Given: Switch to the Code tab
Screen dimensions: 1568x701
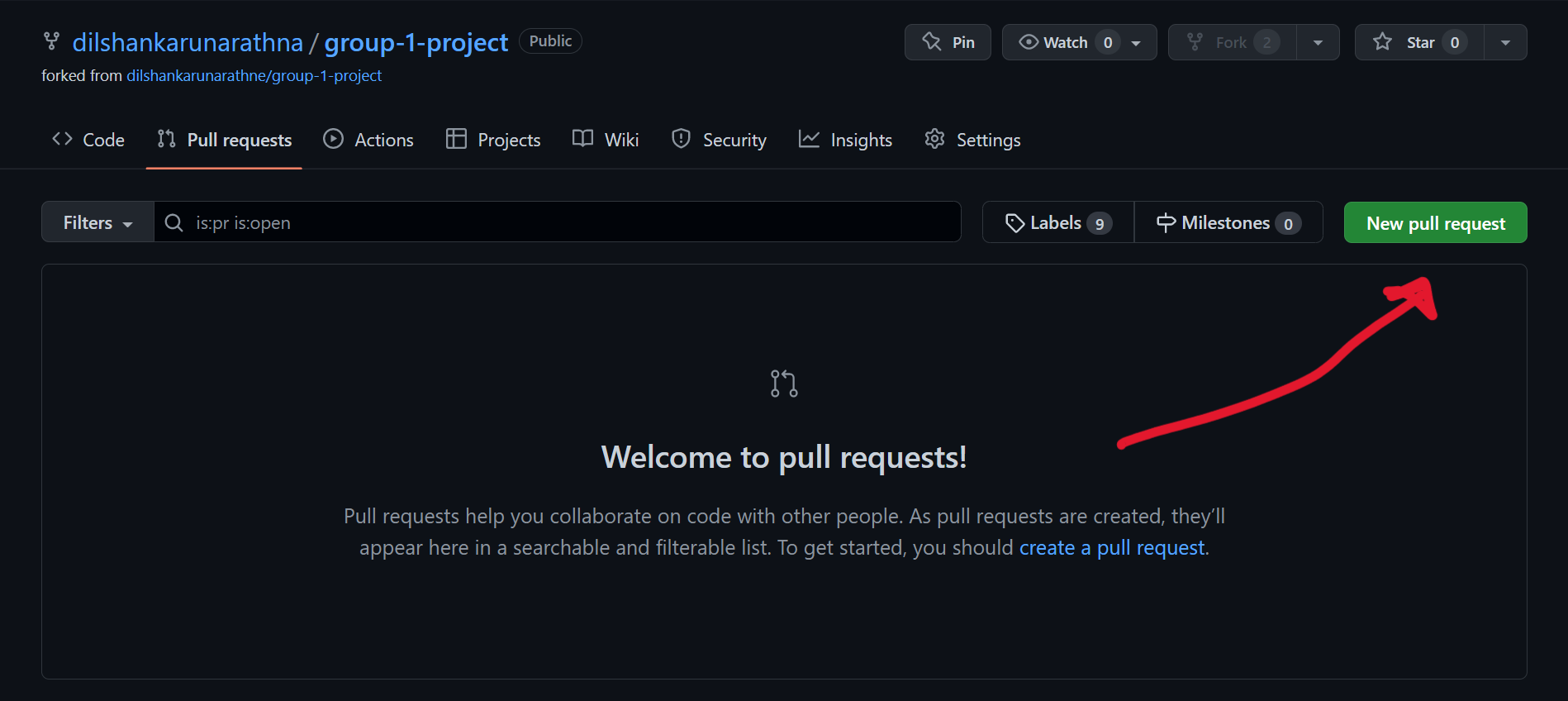Looking at the screenshot, I should tap(88, 140).
